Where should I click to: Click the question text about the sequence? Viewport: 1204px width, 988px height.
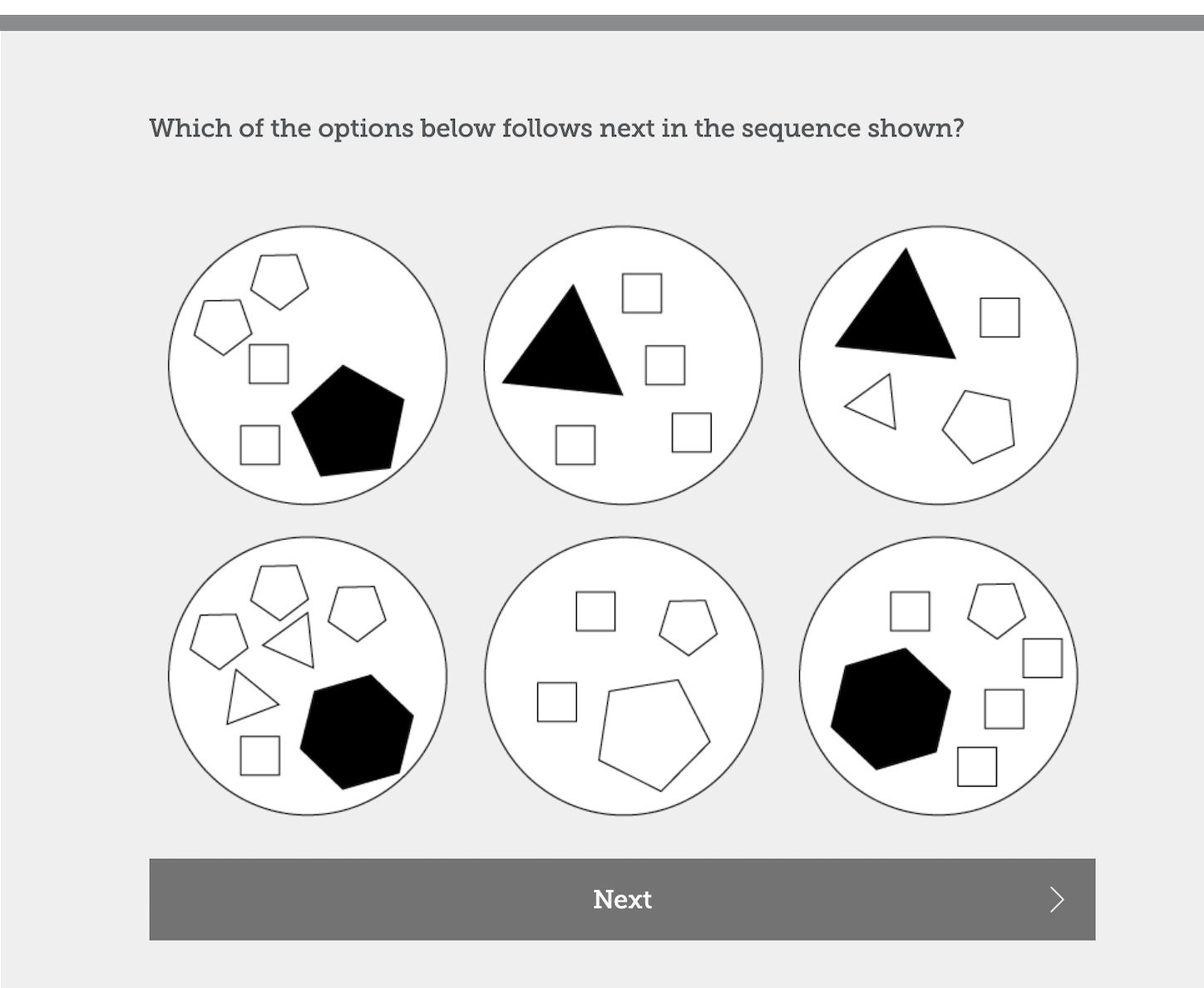tap(556, 128)
